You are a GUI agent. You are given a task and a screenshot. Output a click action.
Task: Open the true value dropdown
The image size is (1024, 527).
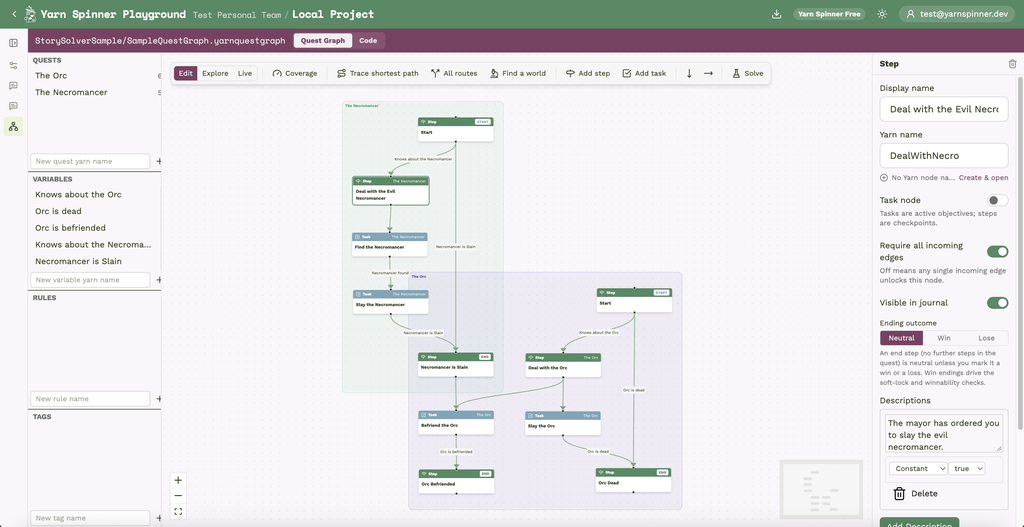tap(967, 468)
